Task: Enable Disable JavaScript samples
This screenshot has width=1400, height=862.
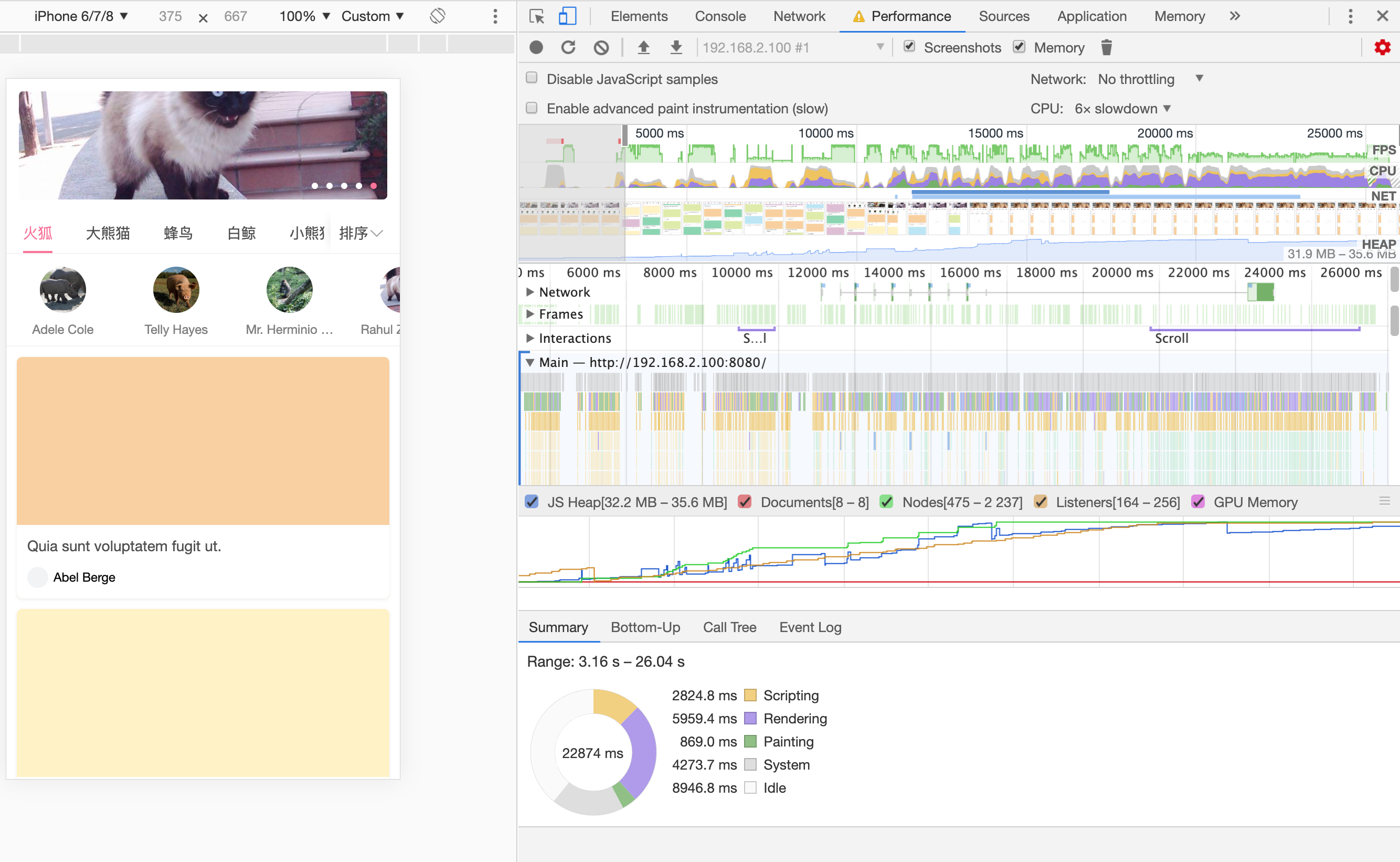Action: point(531,78)
